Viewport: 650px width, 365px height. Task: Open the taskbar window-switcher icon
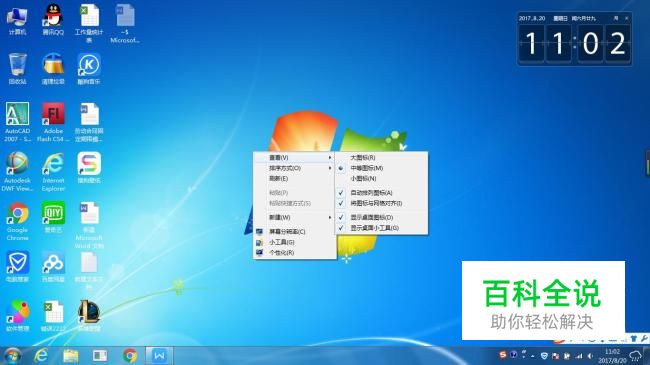(x=100, y=355)
